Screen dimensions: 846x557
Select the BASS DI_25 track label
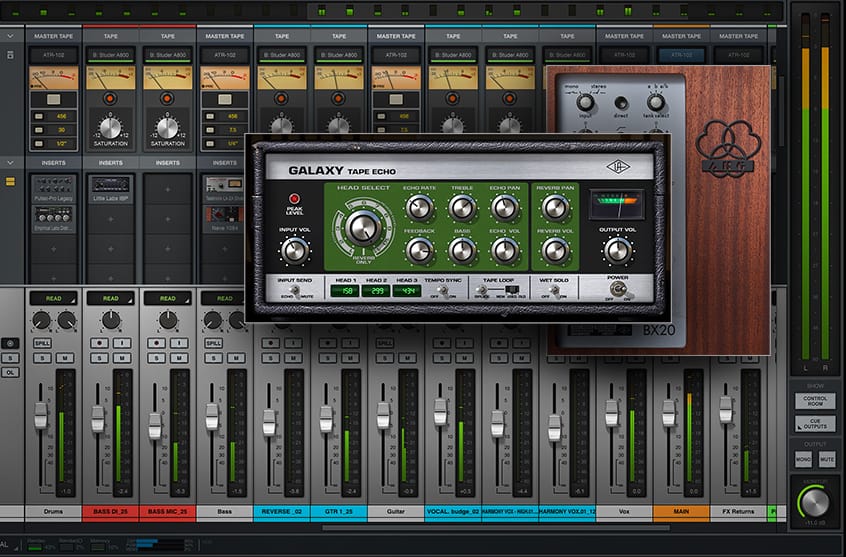click(111, 511)
